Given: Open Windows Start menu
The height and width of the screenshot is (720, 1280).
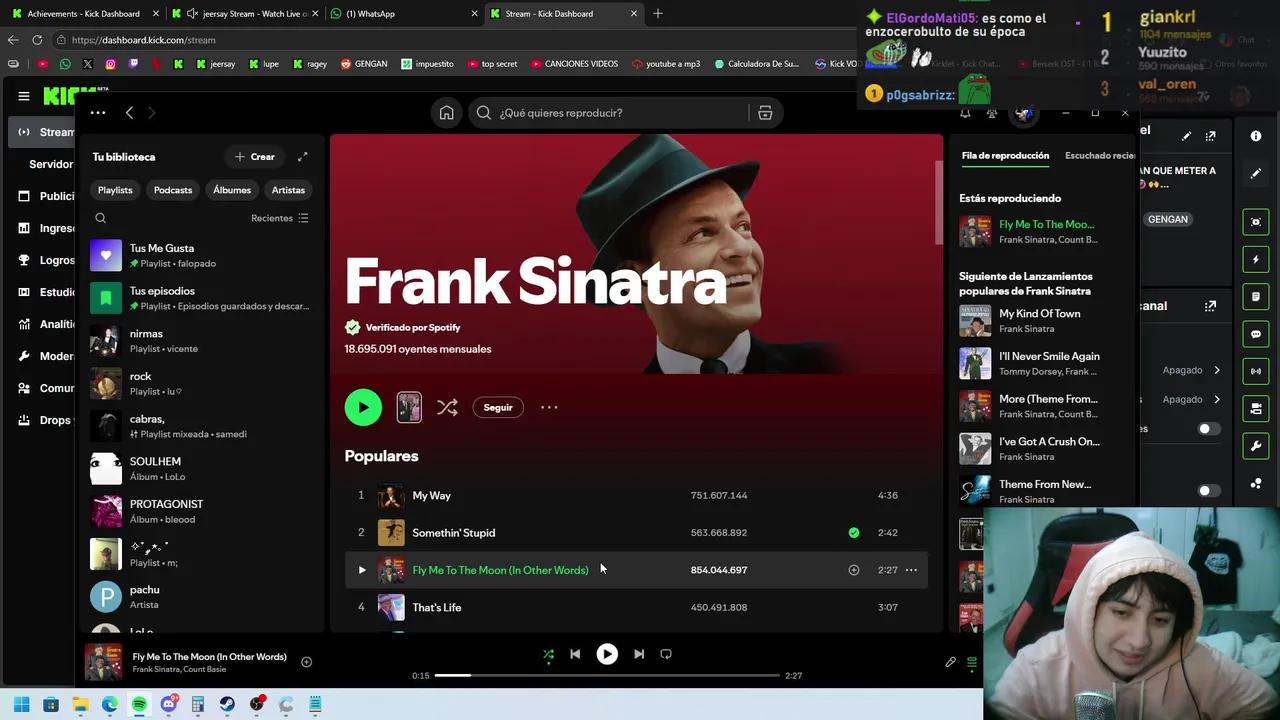Looking at the screenshot, I should click(21, 705).
